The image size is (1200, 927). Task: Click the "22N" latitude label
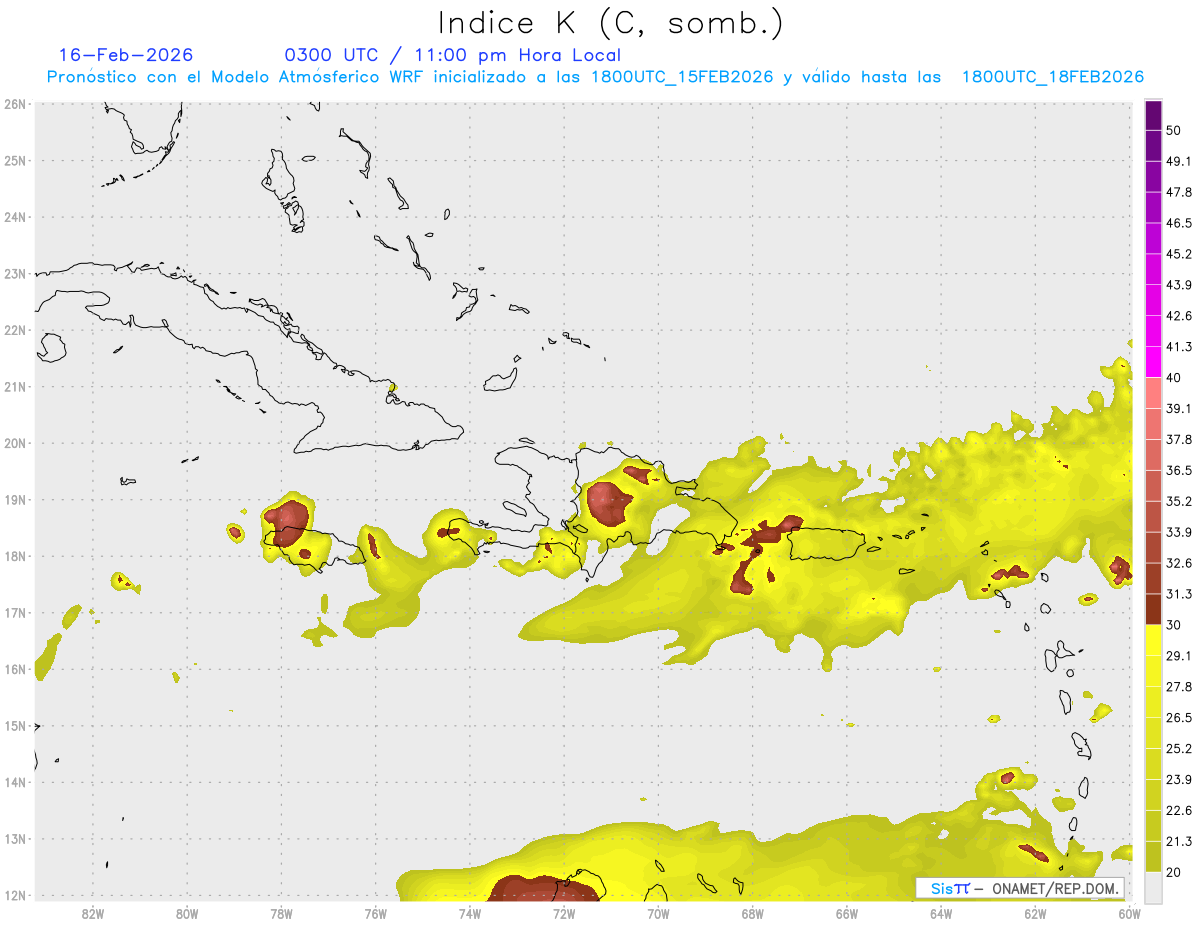(x=15, y=330)
